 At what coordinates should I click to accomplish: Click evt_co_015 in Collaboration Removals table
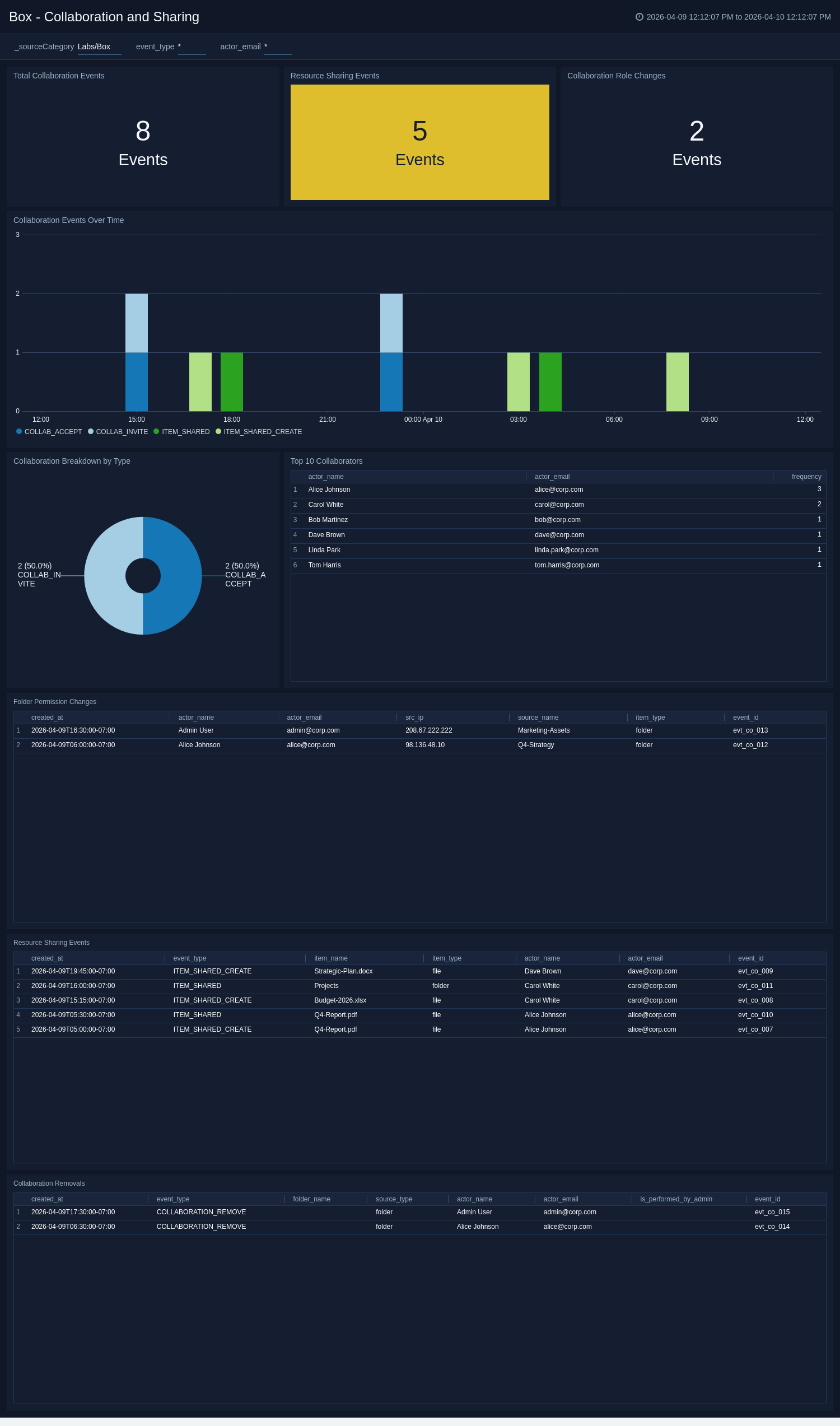(x=772, y=1212)
